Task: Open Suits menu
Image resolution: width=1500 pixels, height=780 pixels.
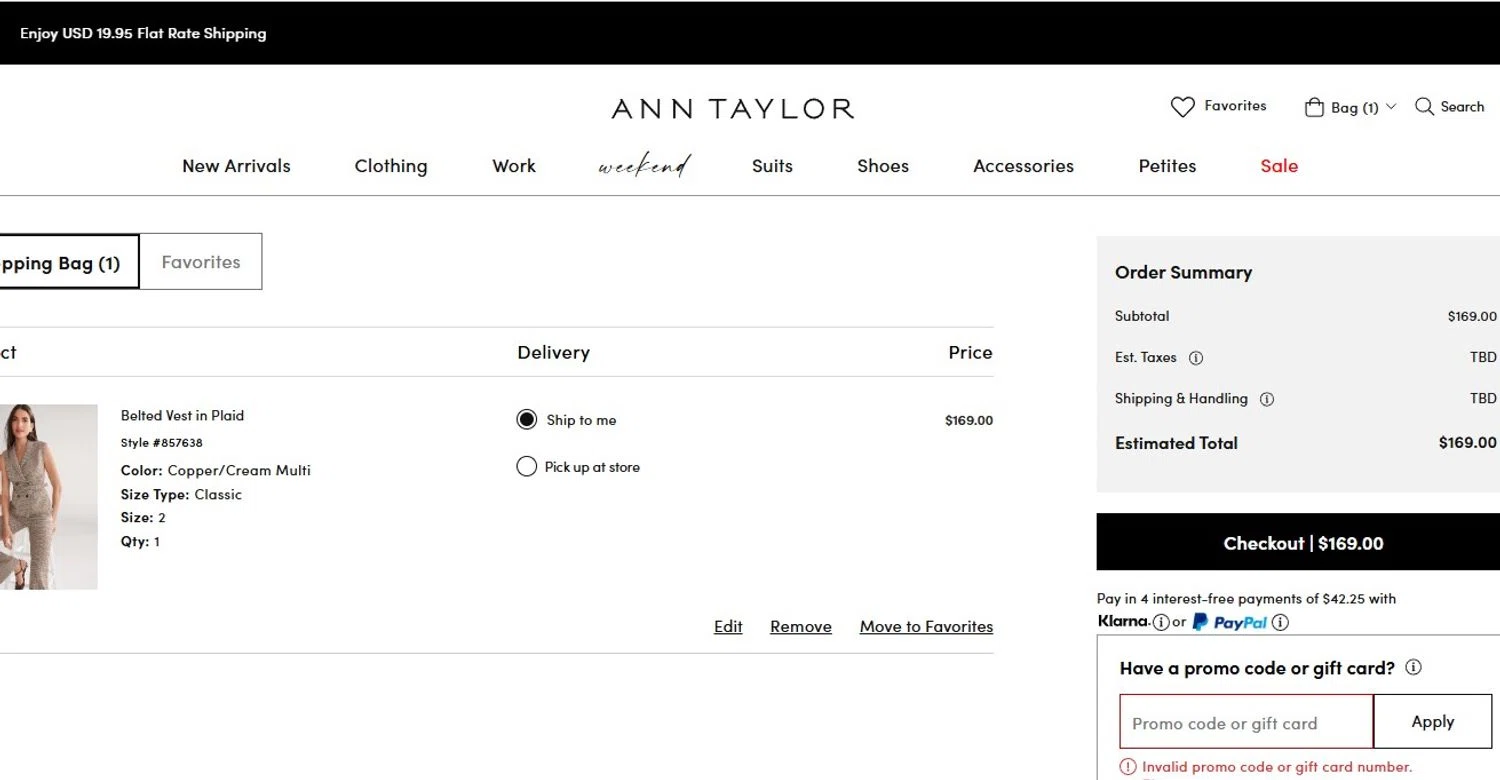Action: point(772,166)
